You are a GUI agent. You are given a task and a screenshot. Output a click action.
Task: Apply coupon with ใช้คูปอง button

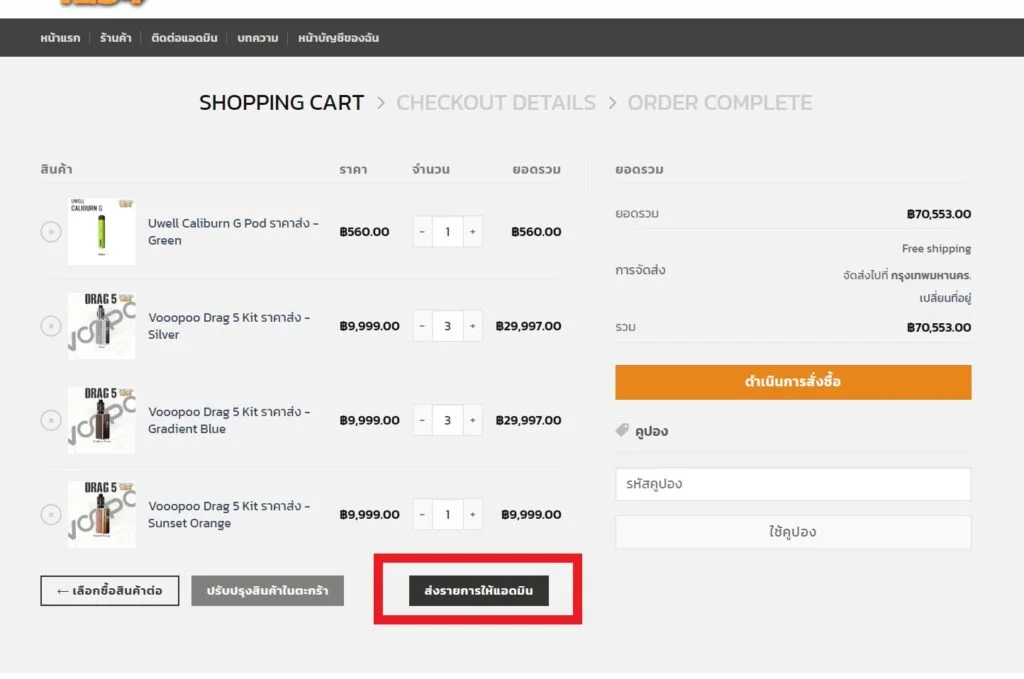click(793, 532)
